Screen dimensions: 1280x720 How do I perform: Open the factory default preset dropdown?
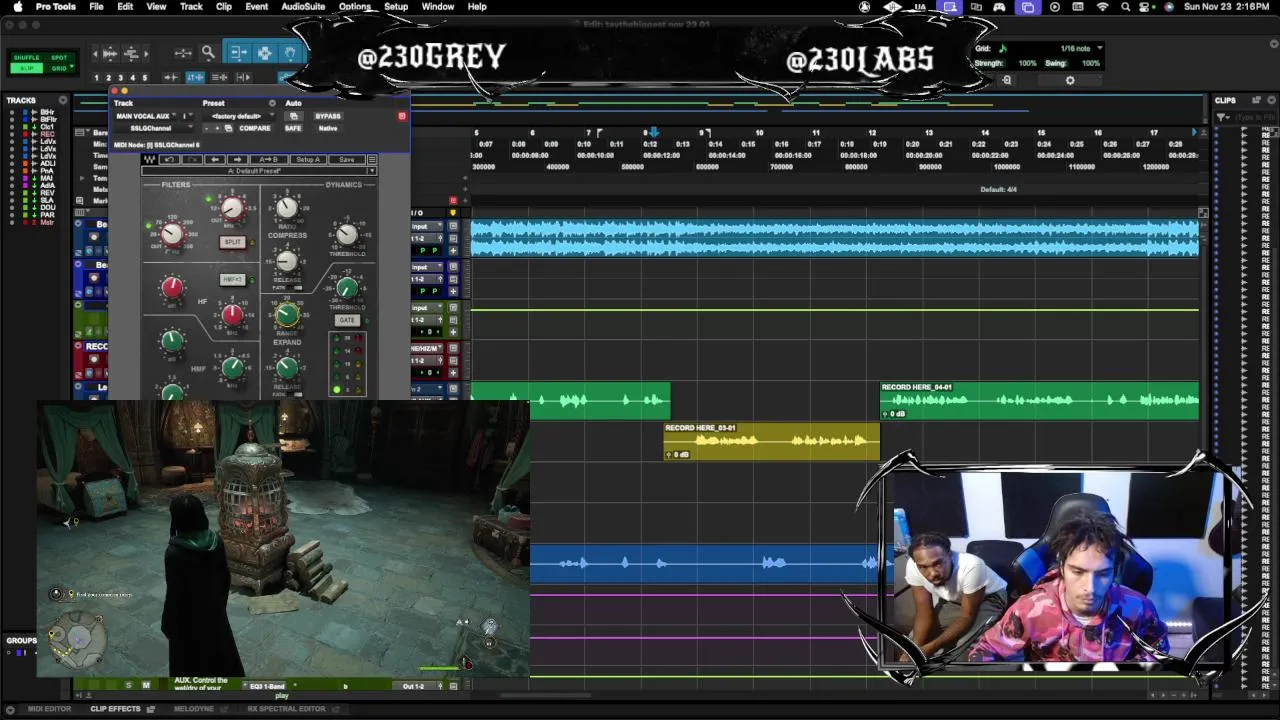coord(240,116)
